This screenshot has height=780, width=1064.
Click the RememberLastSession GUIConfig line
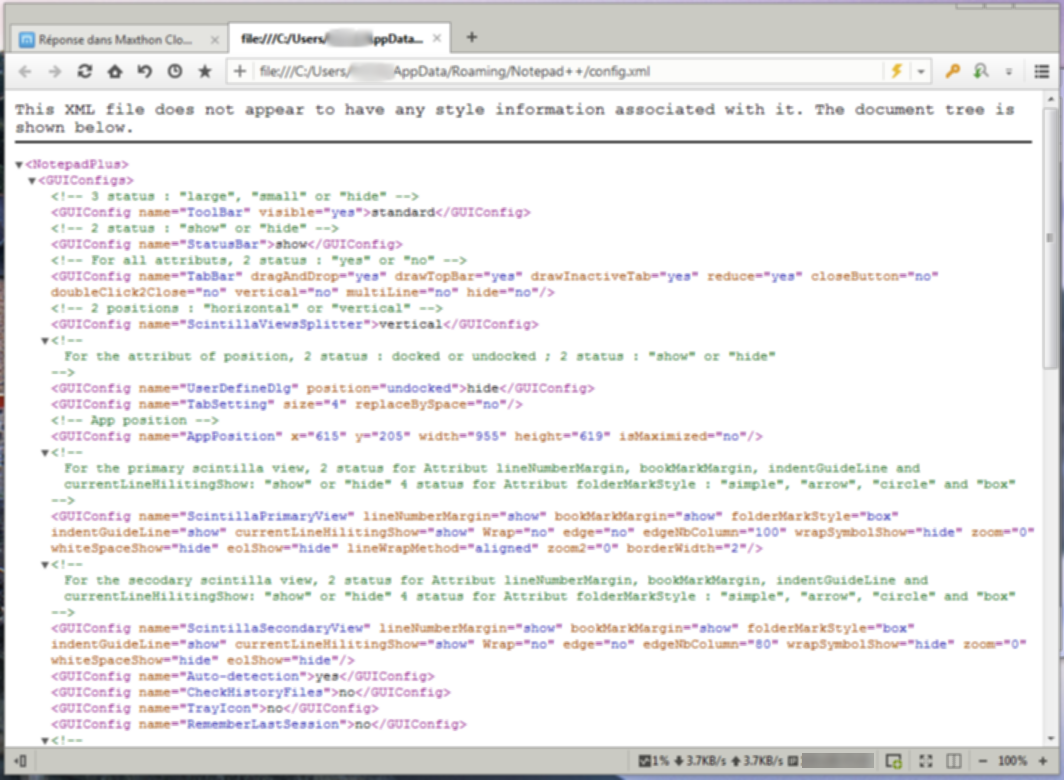pyautogui.click(x=259, y=724)
